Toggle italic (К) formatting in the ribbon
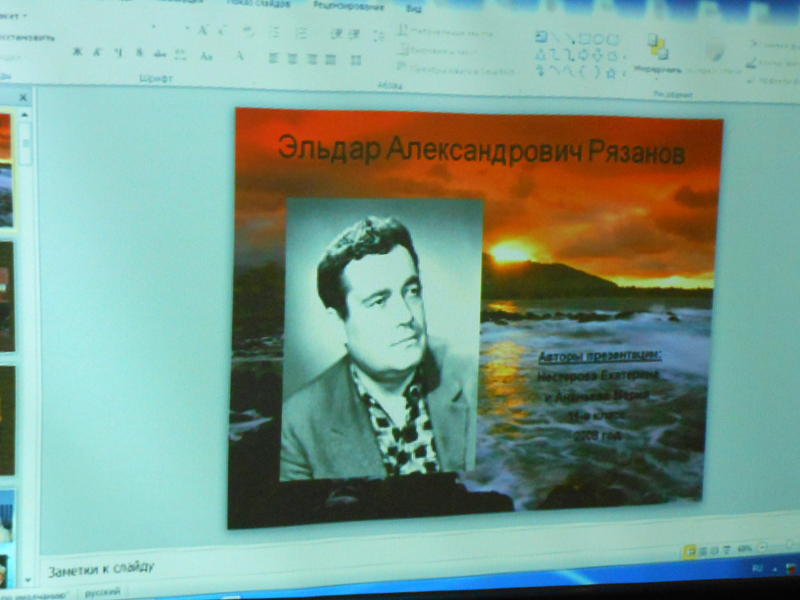The image size is (800, 600). (x=97, y=51)
